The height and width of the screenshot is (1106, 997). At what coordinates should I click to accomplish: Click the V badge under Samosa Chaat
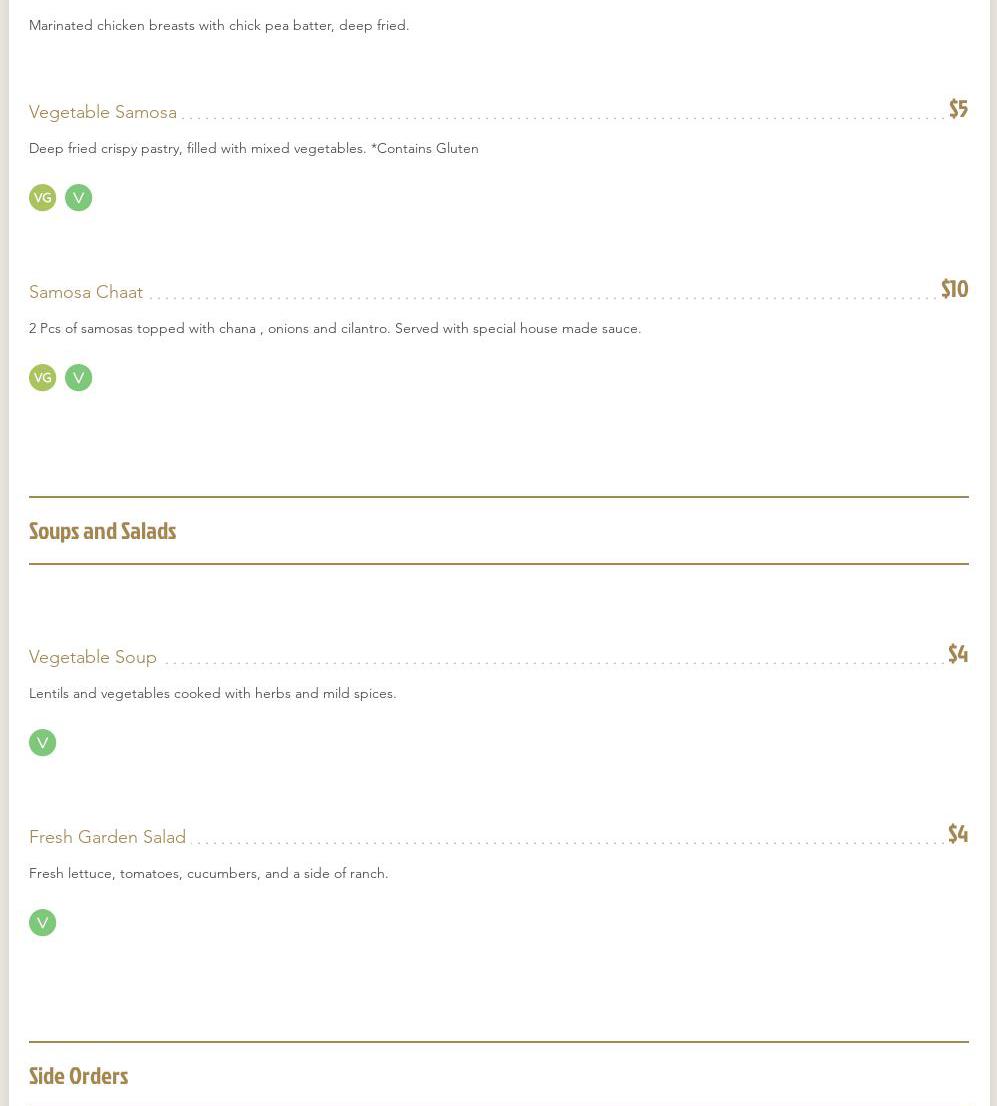point(78,378)
